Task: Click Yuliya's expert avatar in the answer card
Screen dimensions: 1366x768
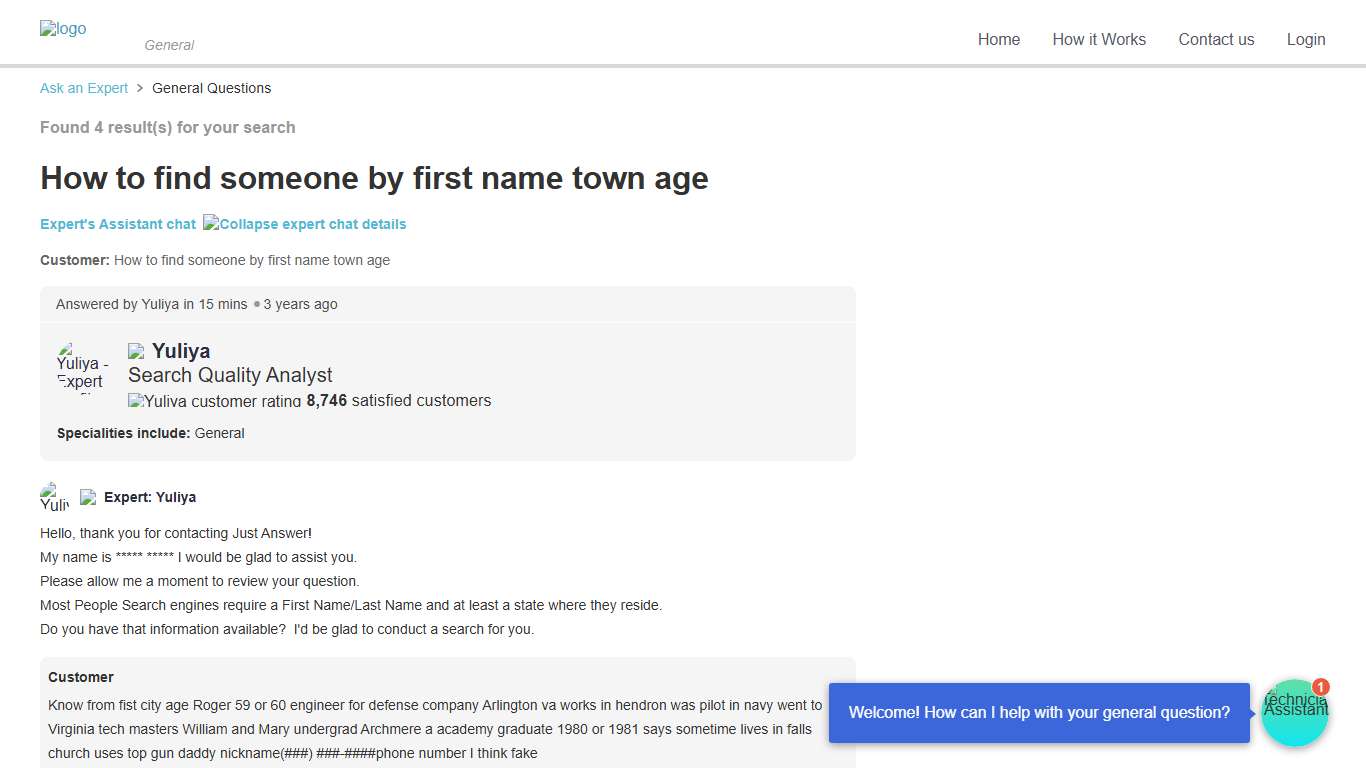Action: click(x=83, y=370)
